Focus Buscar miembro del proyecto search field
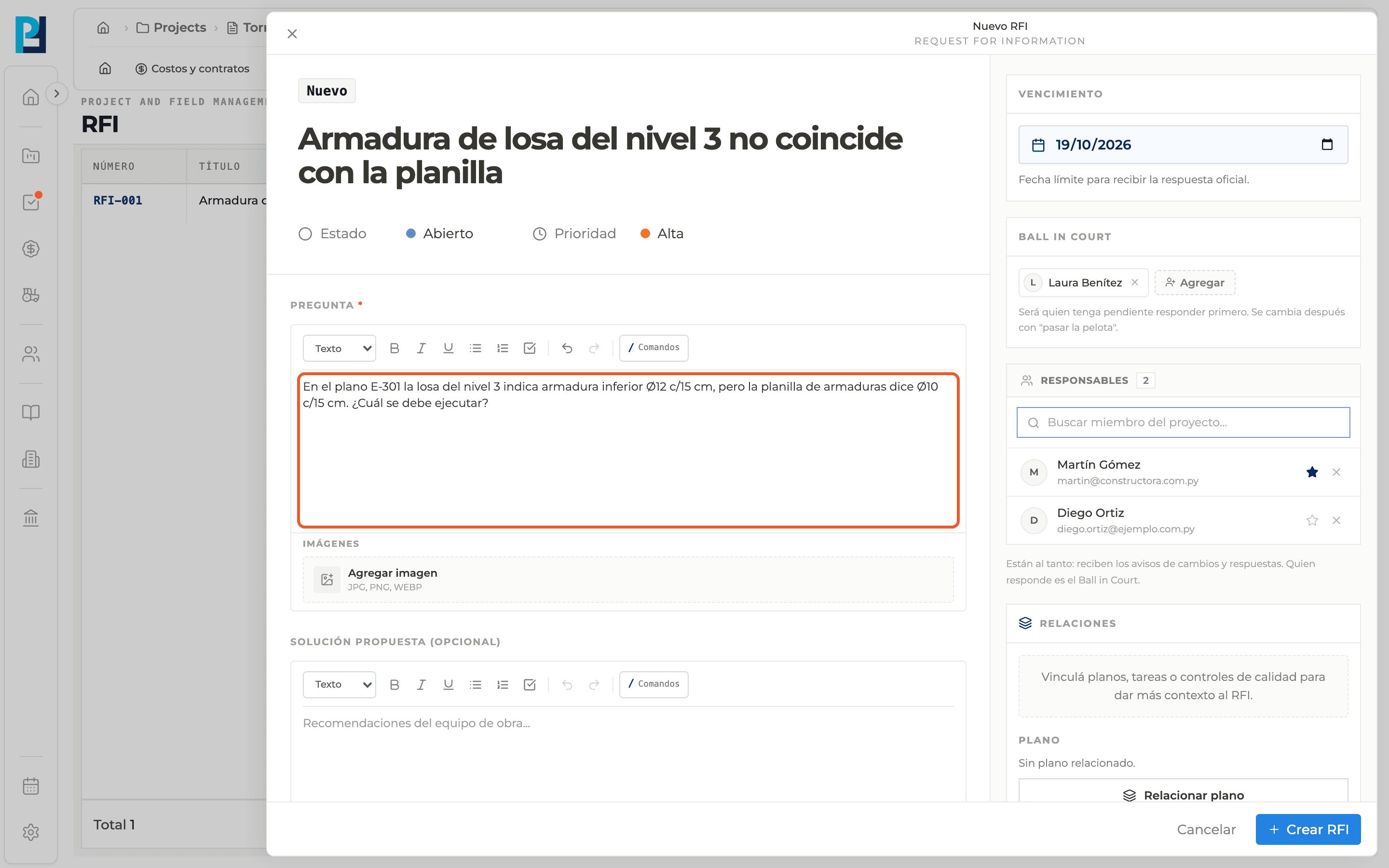 1183,422
